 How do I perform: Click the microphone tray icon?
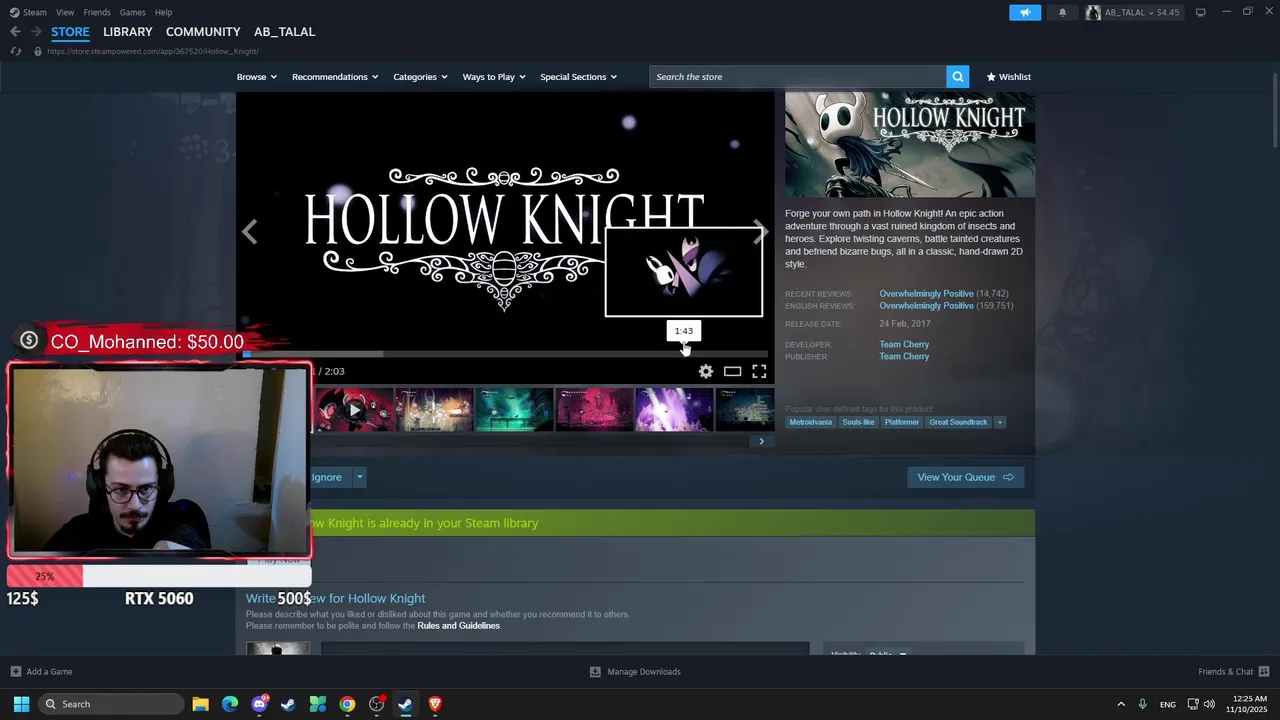pyautogui.click(x=1142, y=704)
